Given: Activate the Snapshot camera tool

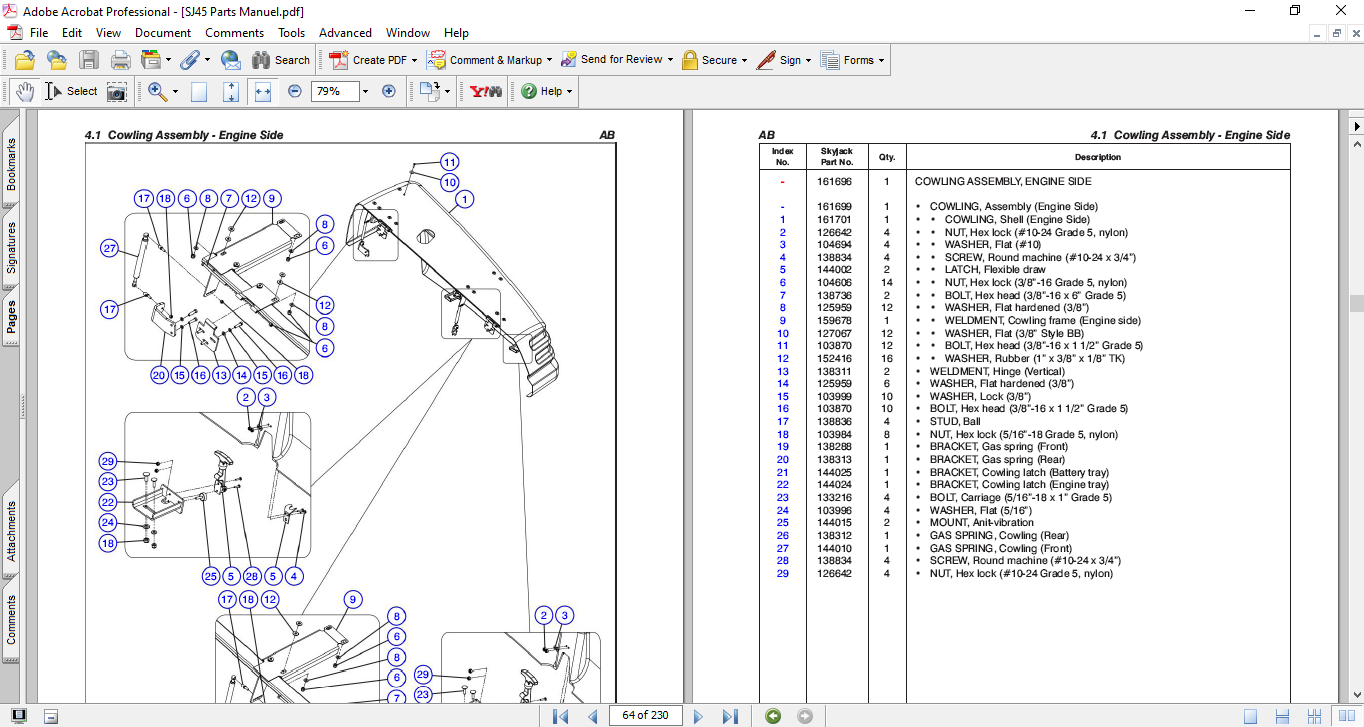Looking at the screenshot, I should pyautogui.click(x=117, y=91).
